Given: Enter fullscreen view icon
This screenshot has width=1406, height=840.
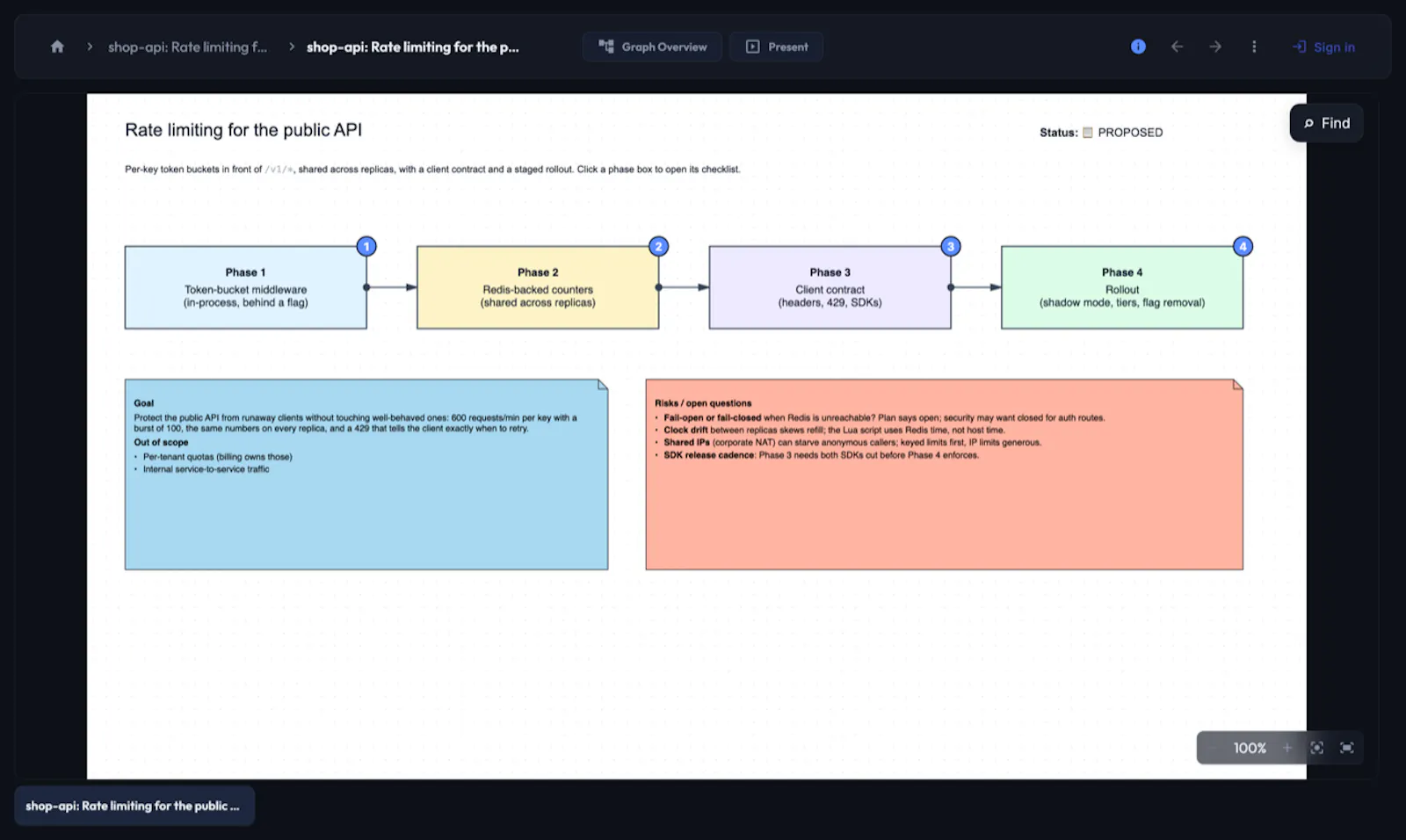Looking at the screenshot, I should (x=1346, y=748).
